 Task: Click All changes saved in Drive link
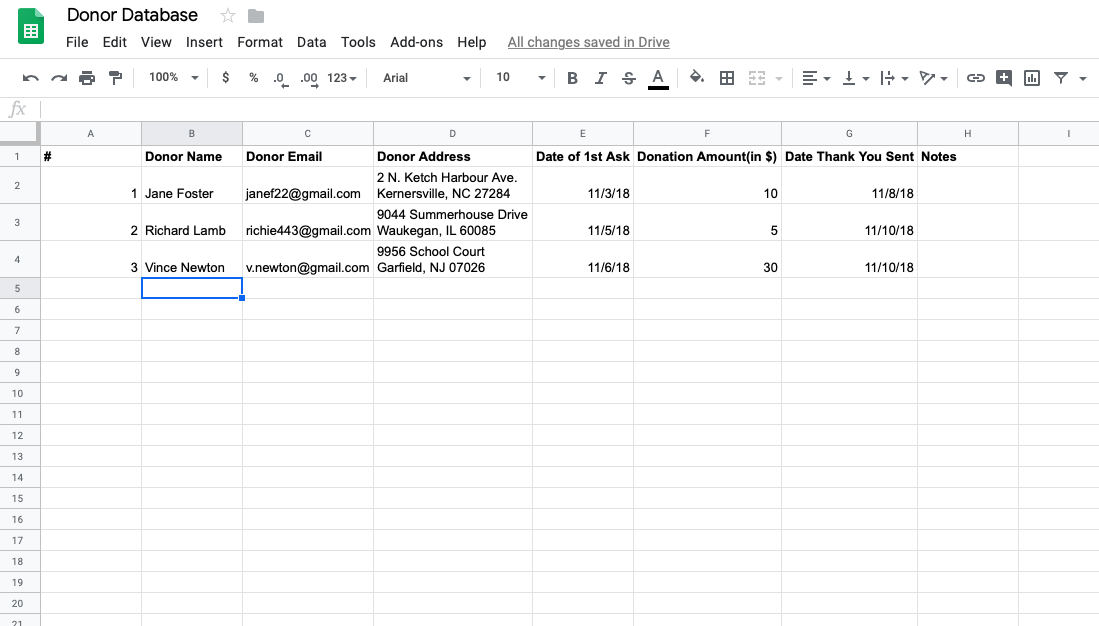[x=588, y=42]
